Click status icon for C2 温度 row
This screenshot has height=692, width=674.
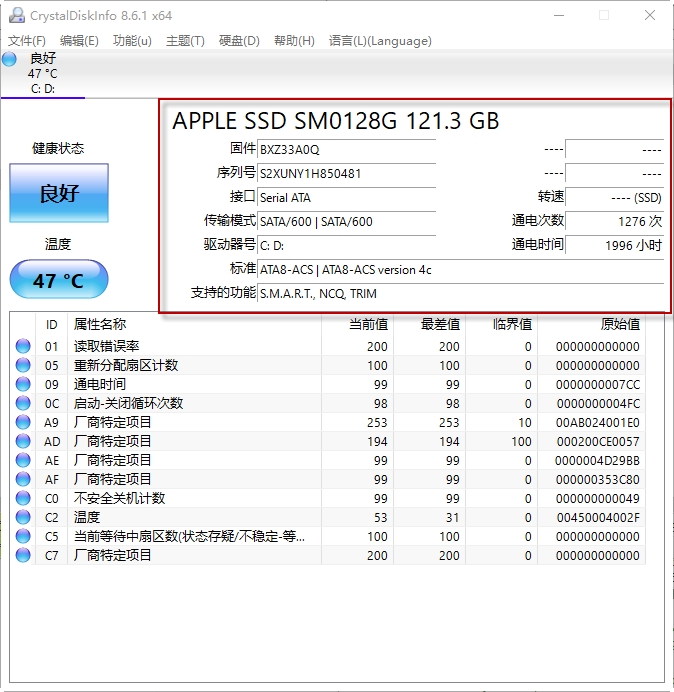tap(23, 517)
